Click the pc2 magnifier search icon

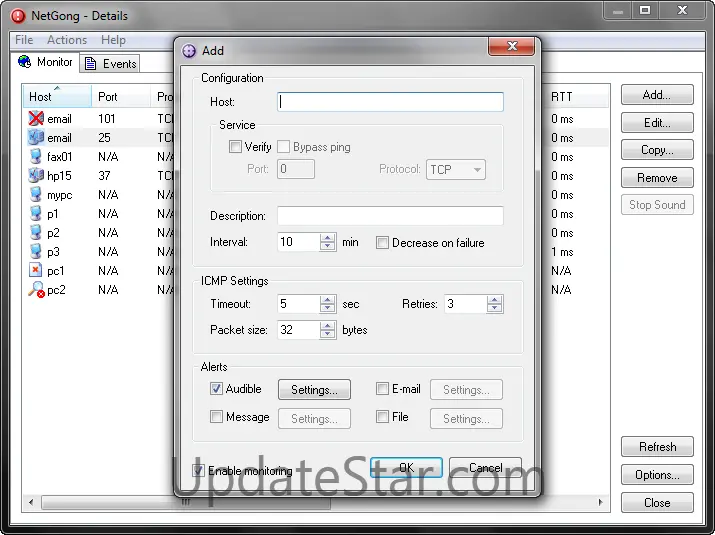[x=36, y=289]
